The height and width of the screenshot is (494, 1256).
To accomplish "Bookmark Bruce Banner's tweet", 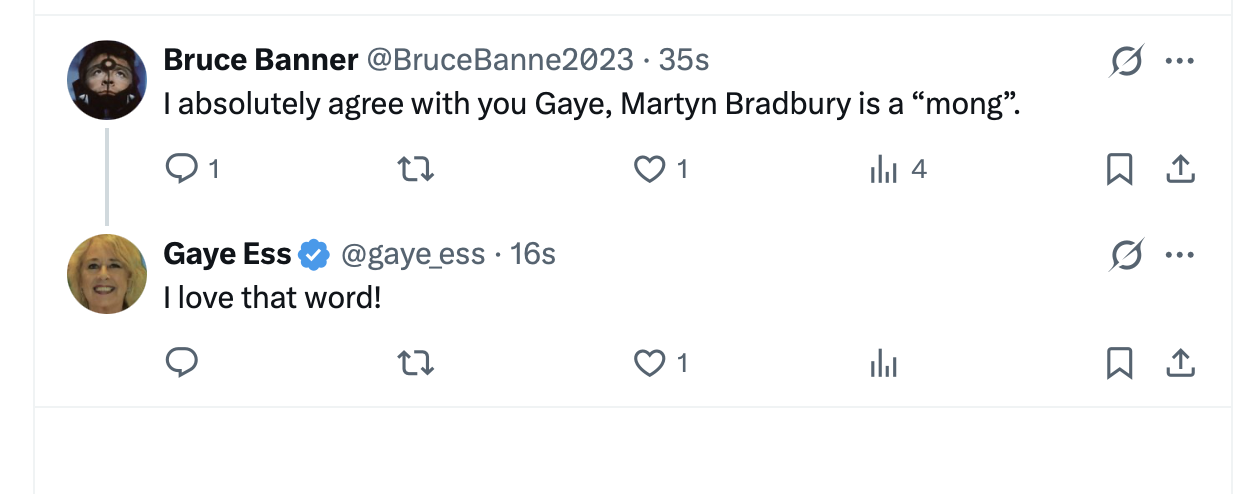I will pos(1119,171).
